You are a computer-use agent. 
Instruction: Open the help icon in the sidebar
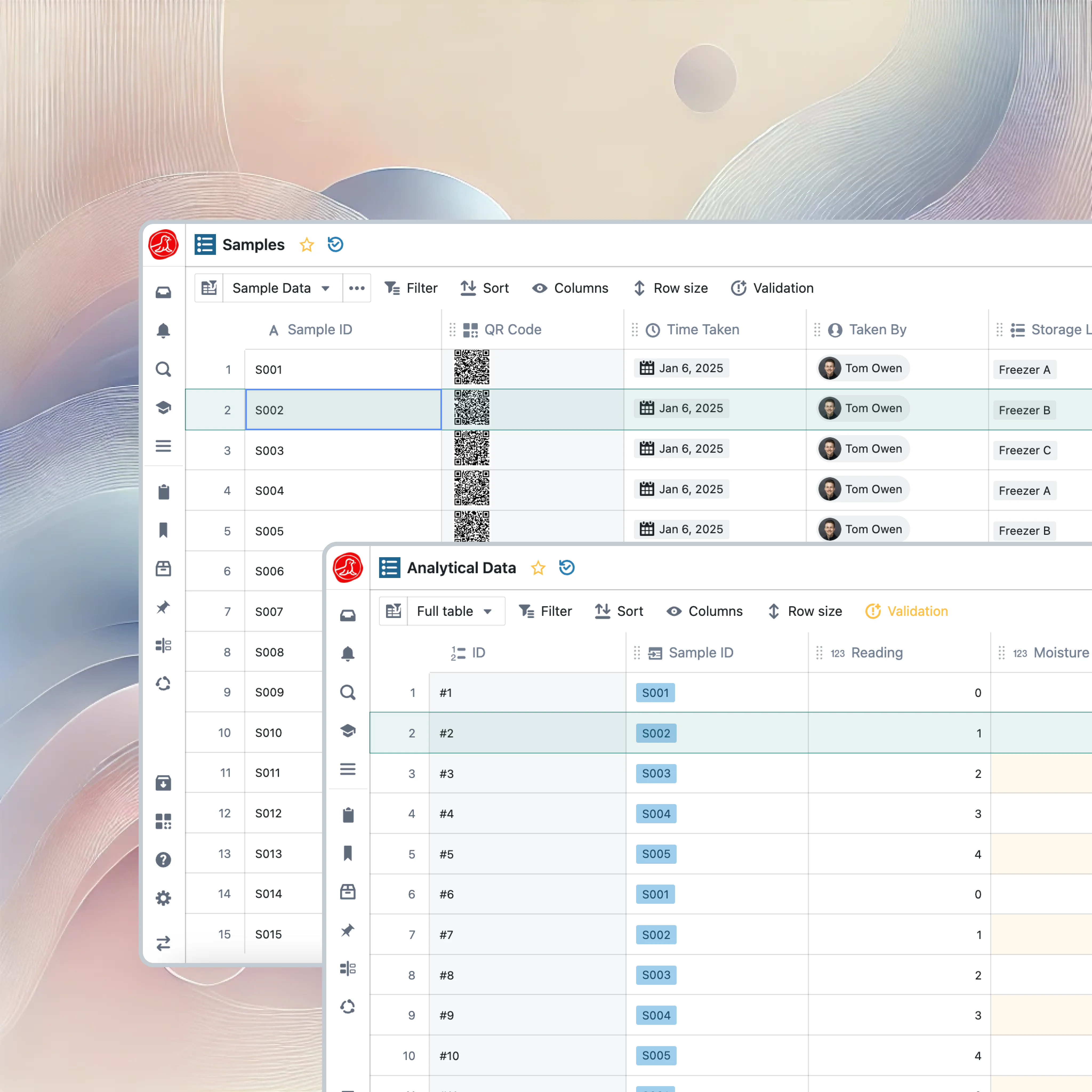pyautogui.click(x=163, y=860)
